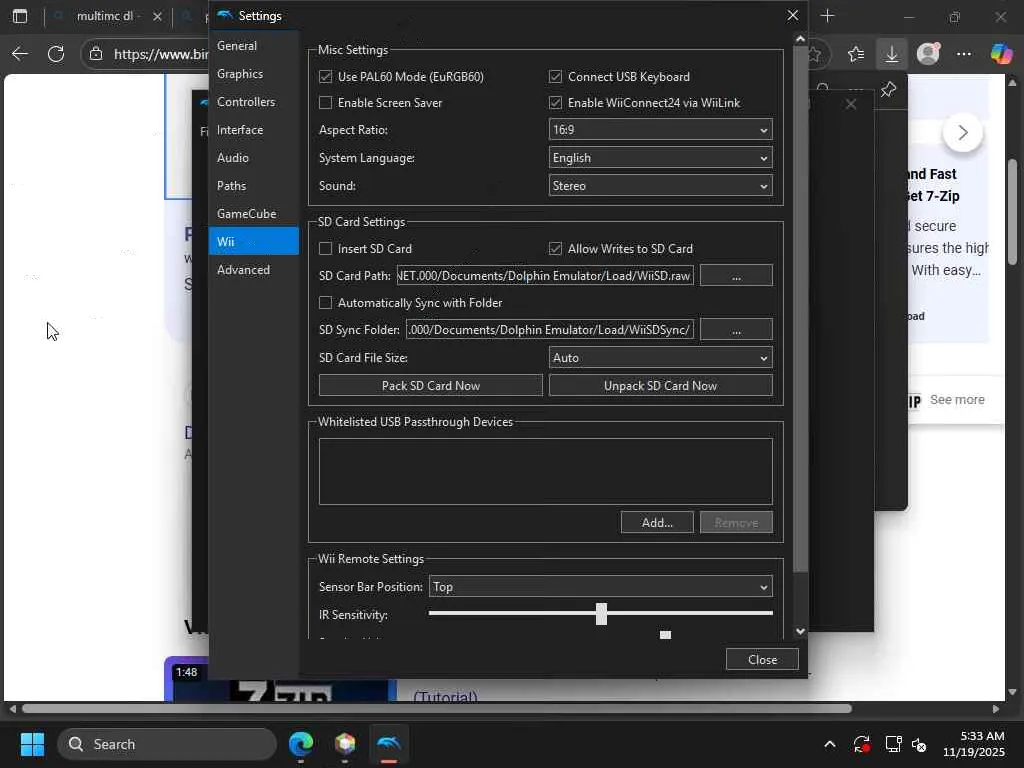The height and width of the screenshot is (768, 1024).
Task: Click the IR Sensitivity slider handle
Action: (x=601, y=614)
